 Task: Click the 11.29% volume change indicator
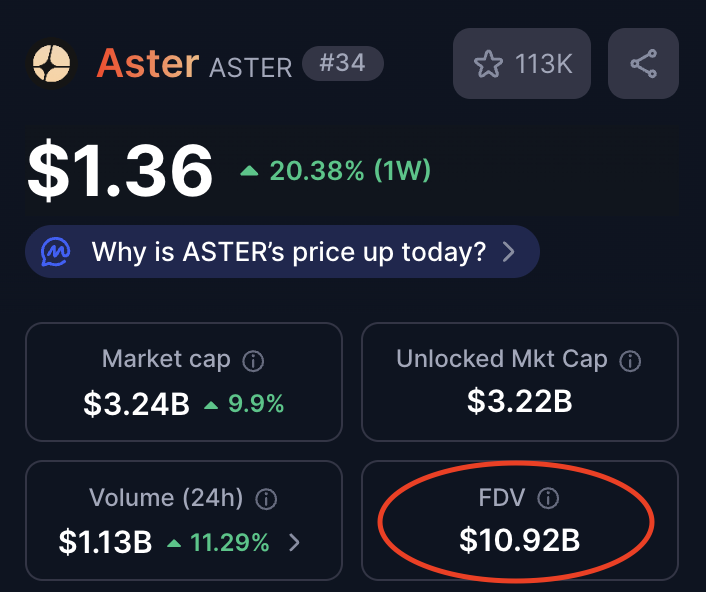(219, 543)
